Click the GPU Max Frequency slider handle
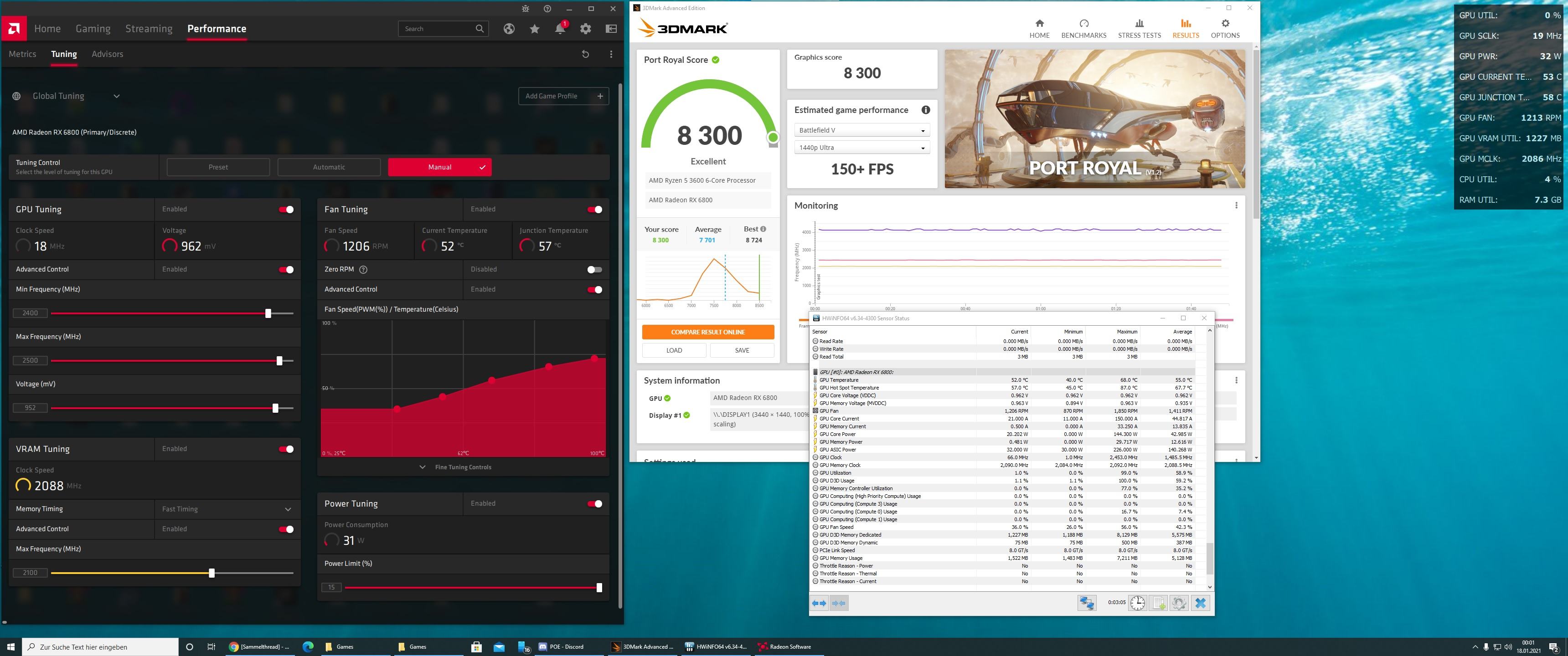The width and height of the screenshot is (1568, 656). click(x=279, y=360)
